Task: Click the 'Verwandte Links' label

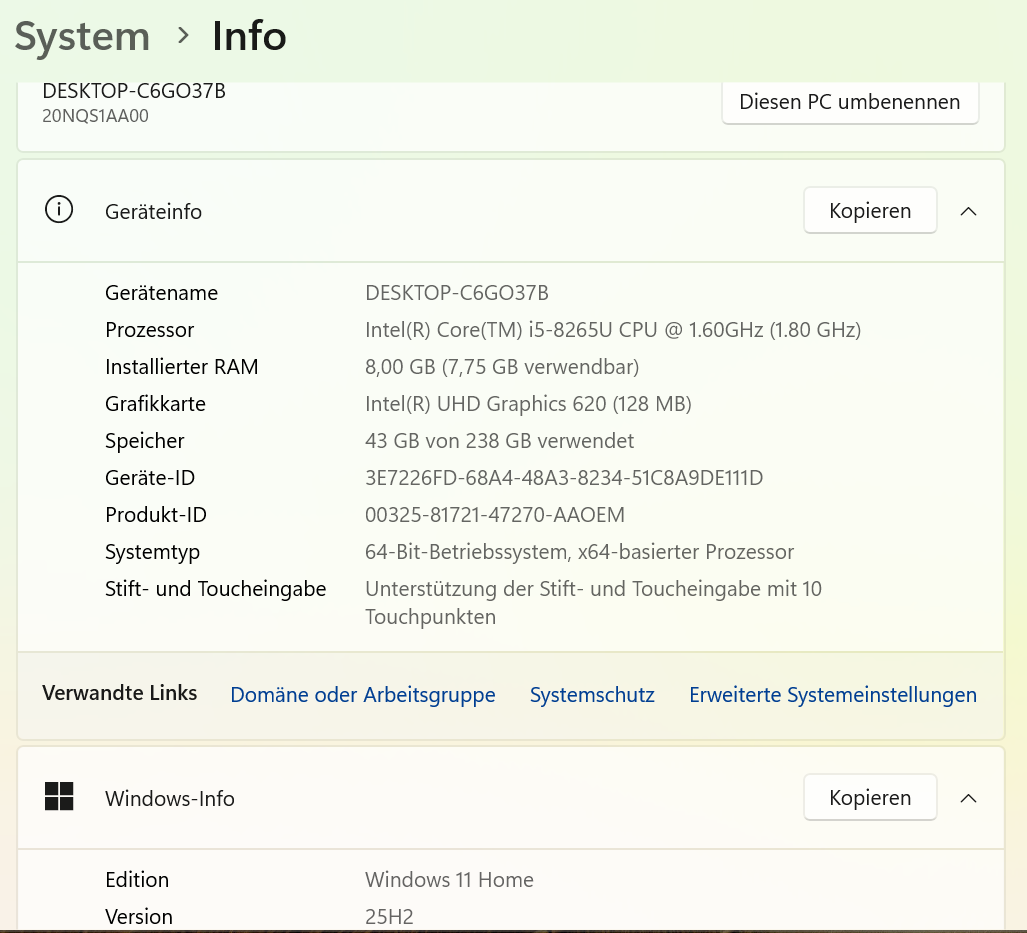Action: pyautogui.click(x=119, y=693)
